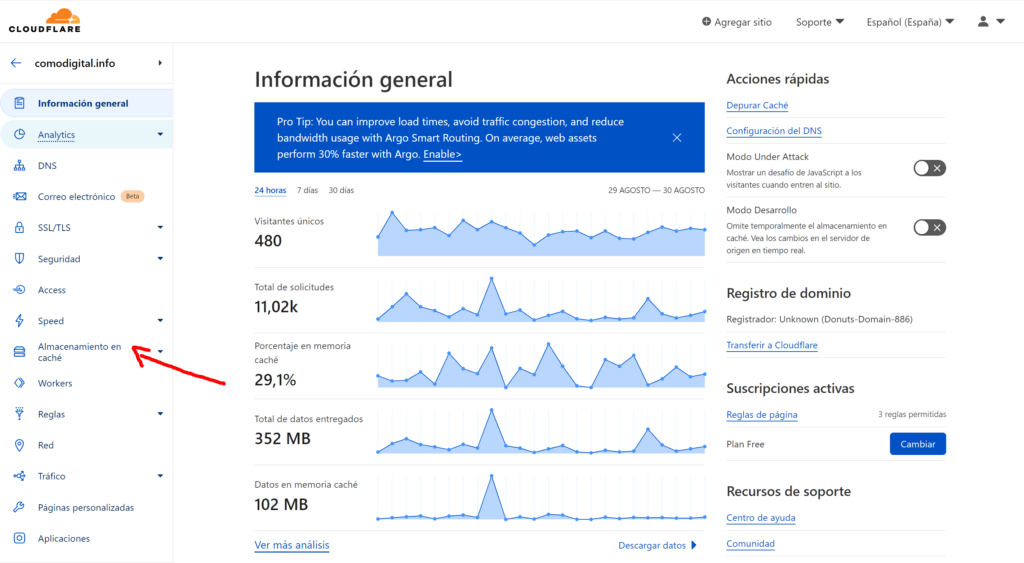Click the Agregar sitio link
The width and height of the screenshot is (1024, 563).
point(743,22)
